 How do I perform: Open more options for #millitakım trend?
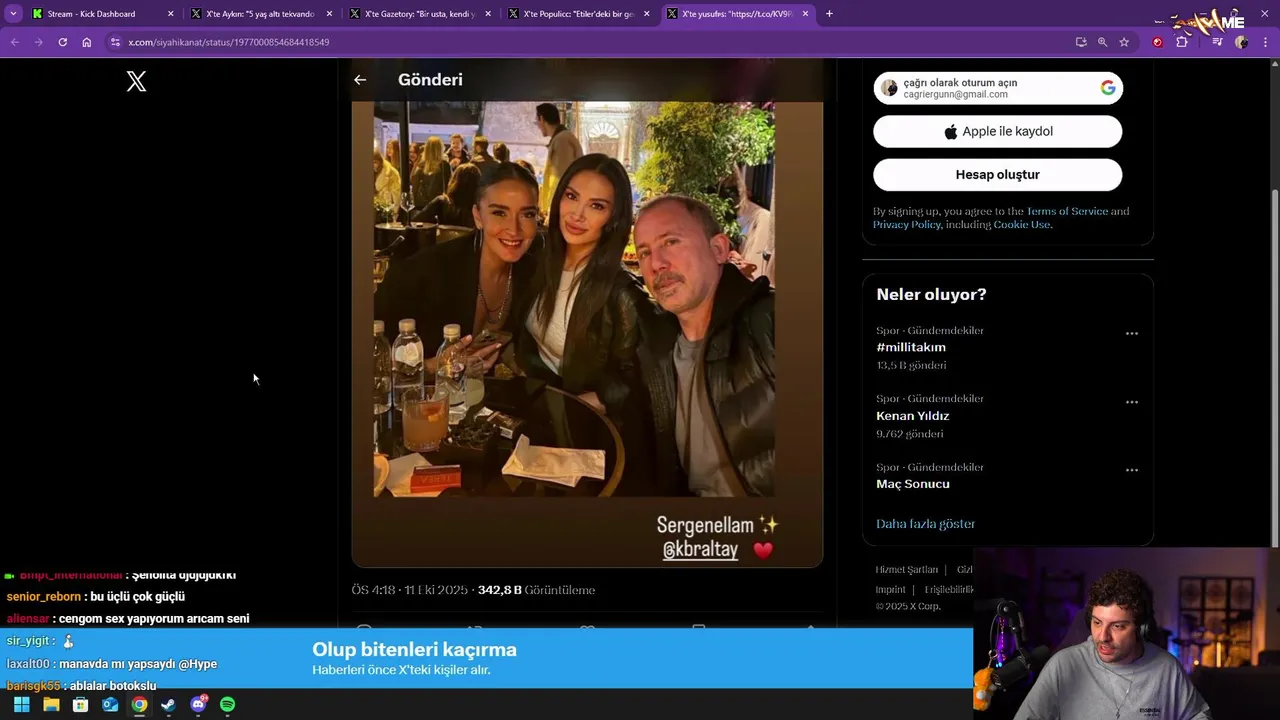click(x=1132, y=334)
